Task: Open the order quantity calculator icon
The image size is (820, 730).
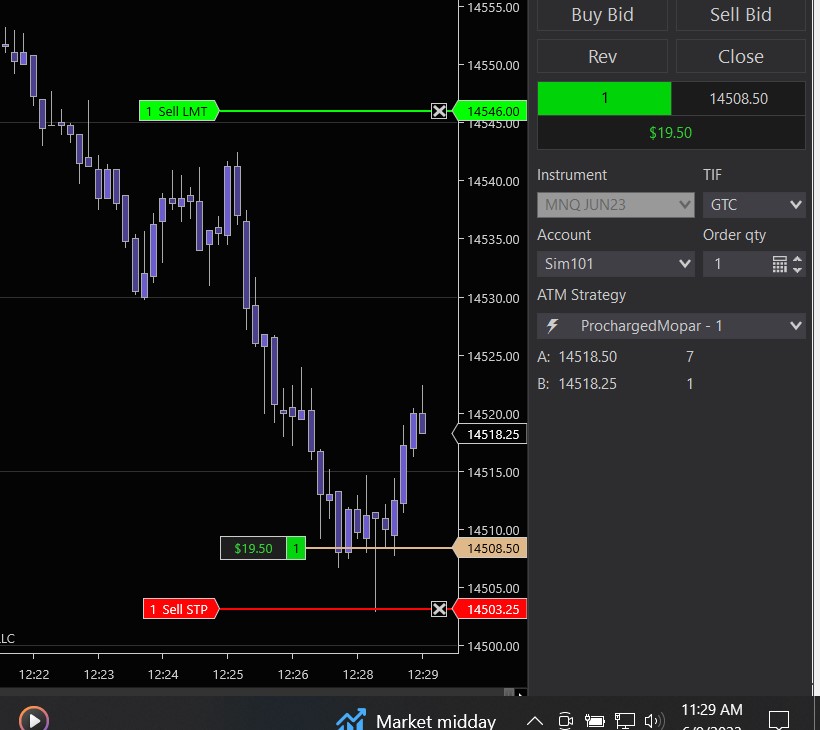Action: point(779,264)
